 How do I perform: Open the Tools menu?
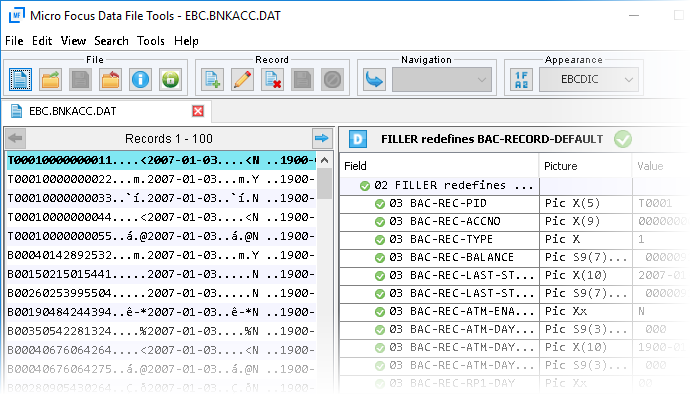click(151, 41)
